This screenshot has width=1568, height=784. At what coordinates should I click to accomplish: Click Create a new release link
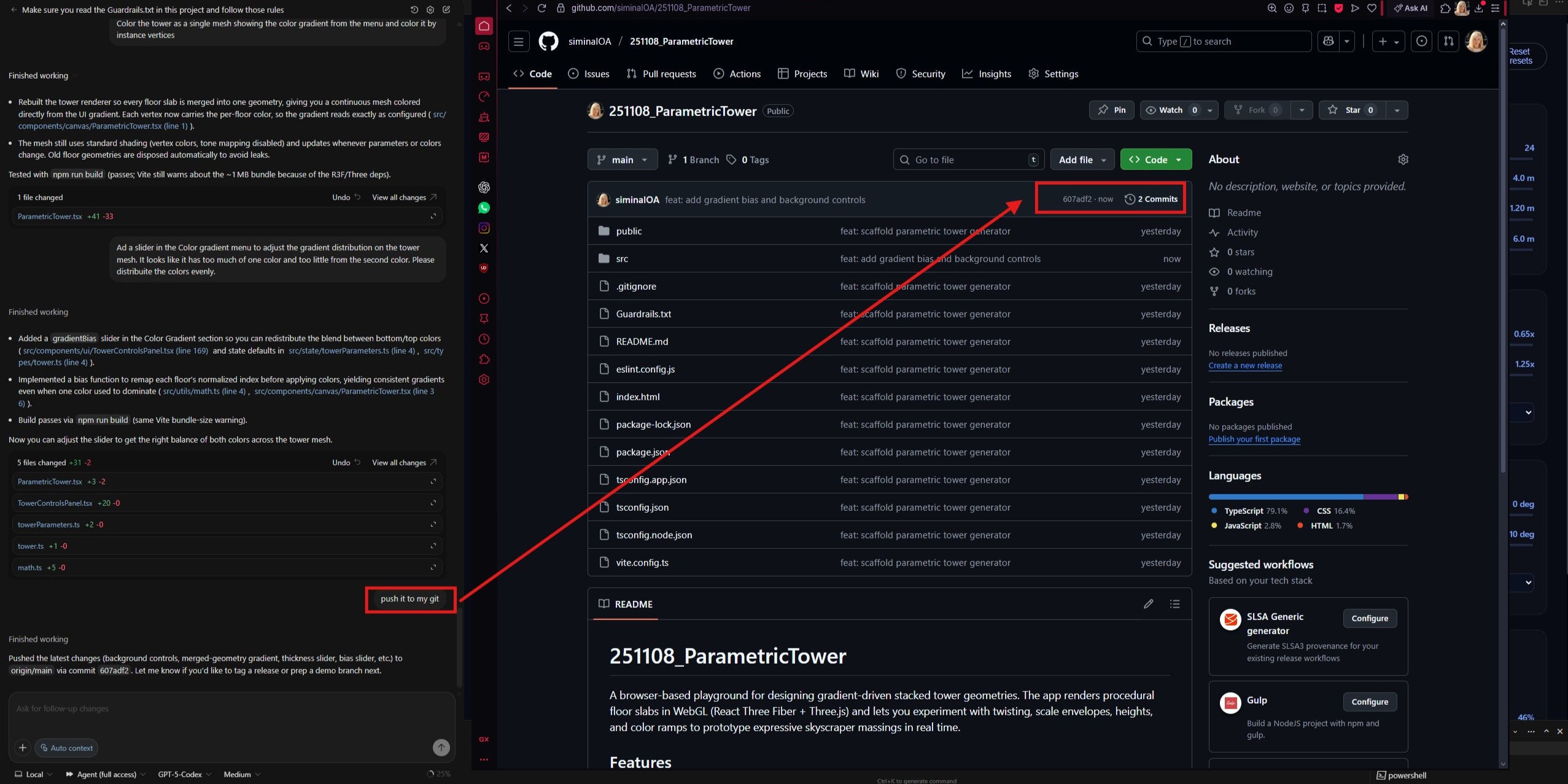1245,365
